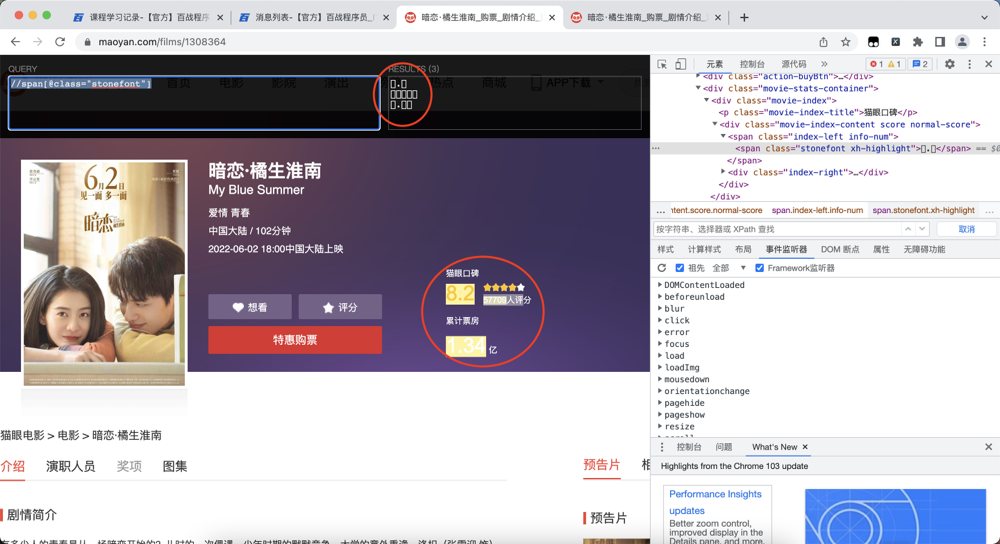The height and width of the screenshot is (544, 1000).
Task: Open the drawer three-dot menu
Action: click(661, 447)
